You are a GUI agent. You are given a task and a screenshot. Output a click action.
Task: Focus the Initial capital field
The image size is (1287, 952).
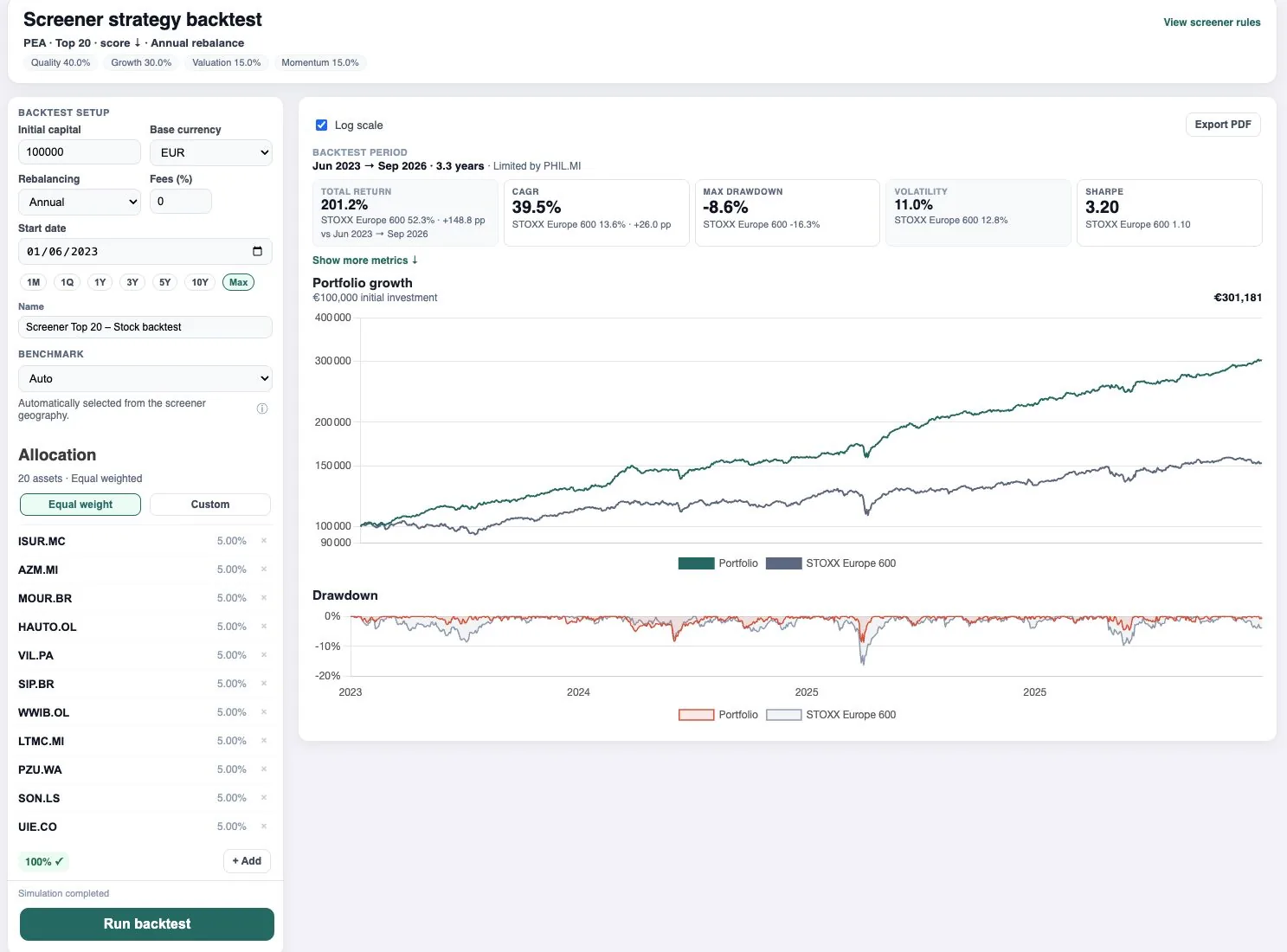click(x=80, y=151)
